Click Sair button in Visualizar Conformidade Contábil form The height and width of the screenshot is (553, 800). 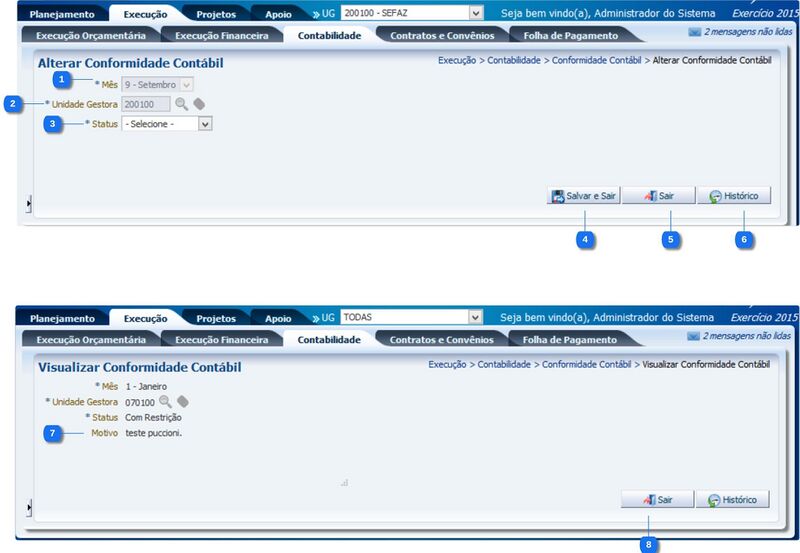tap(657, 499)
